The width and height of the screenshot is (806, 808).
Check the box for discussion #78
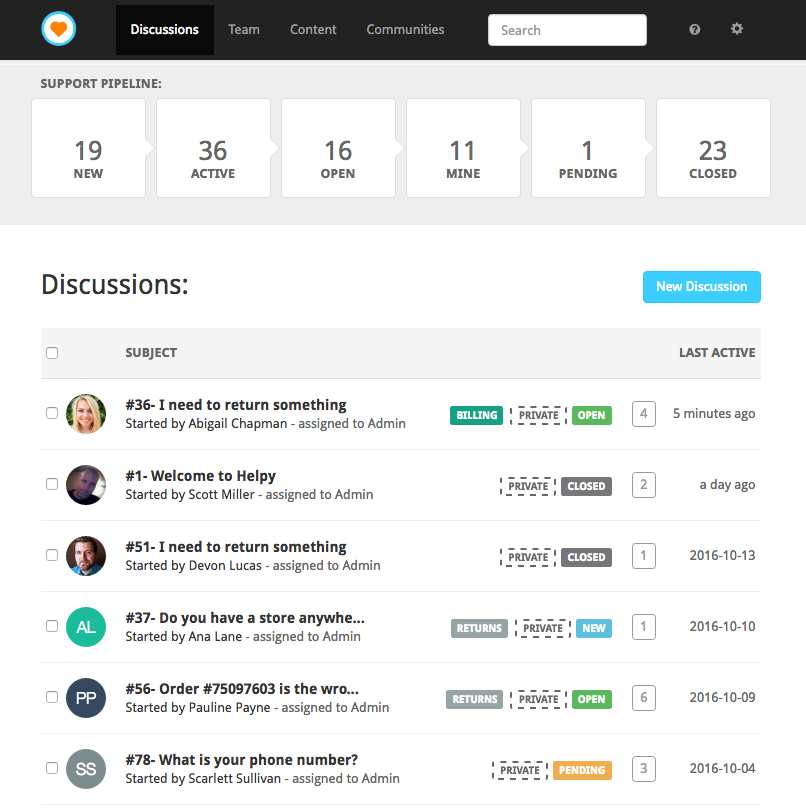[52, 768]
